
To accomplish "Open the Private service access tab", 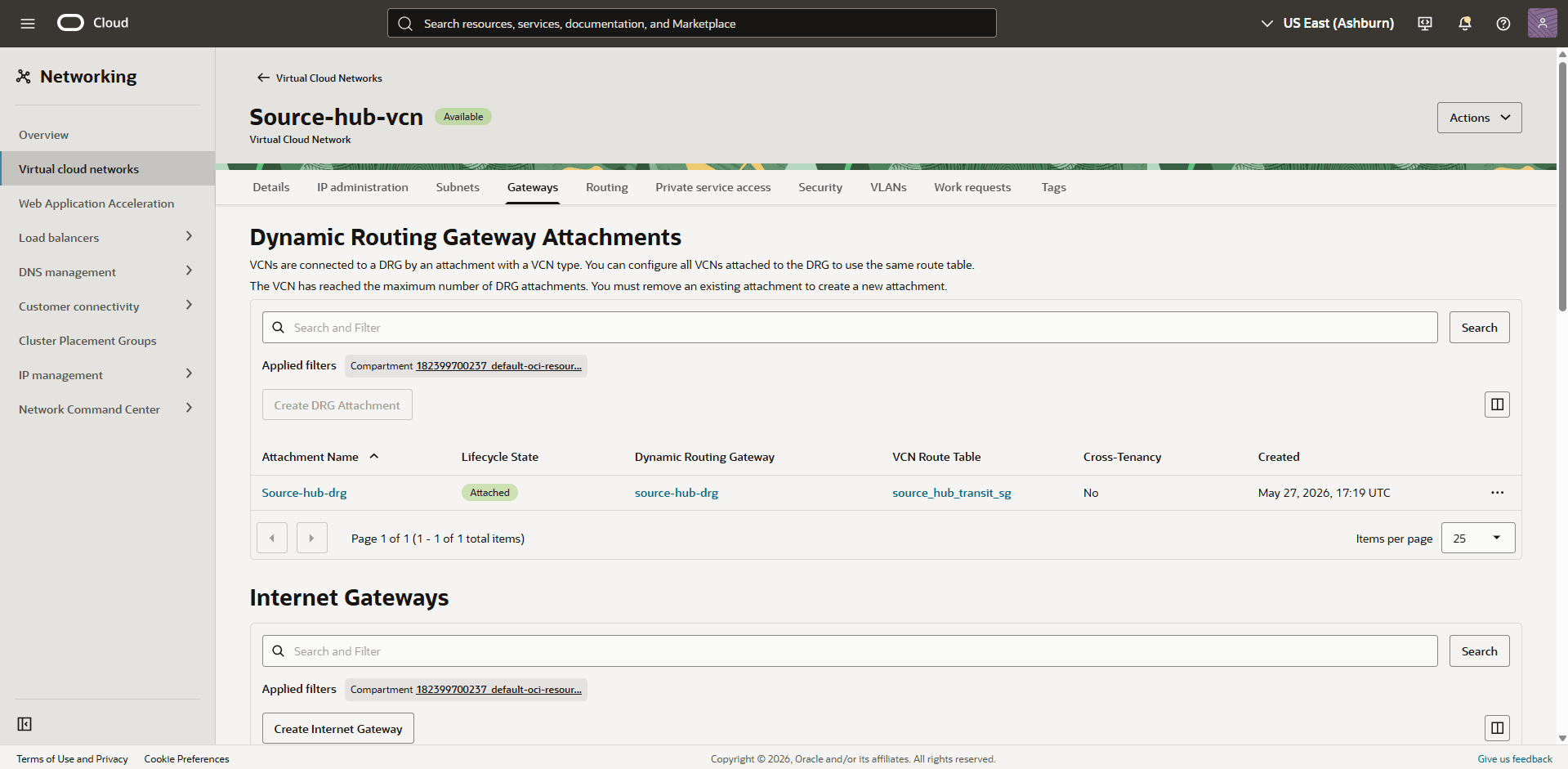I will 713,187.
